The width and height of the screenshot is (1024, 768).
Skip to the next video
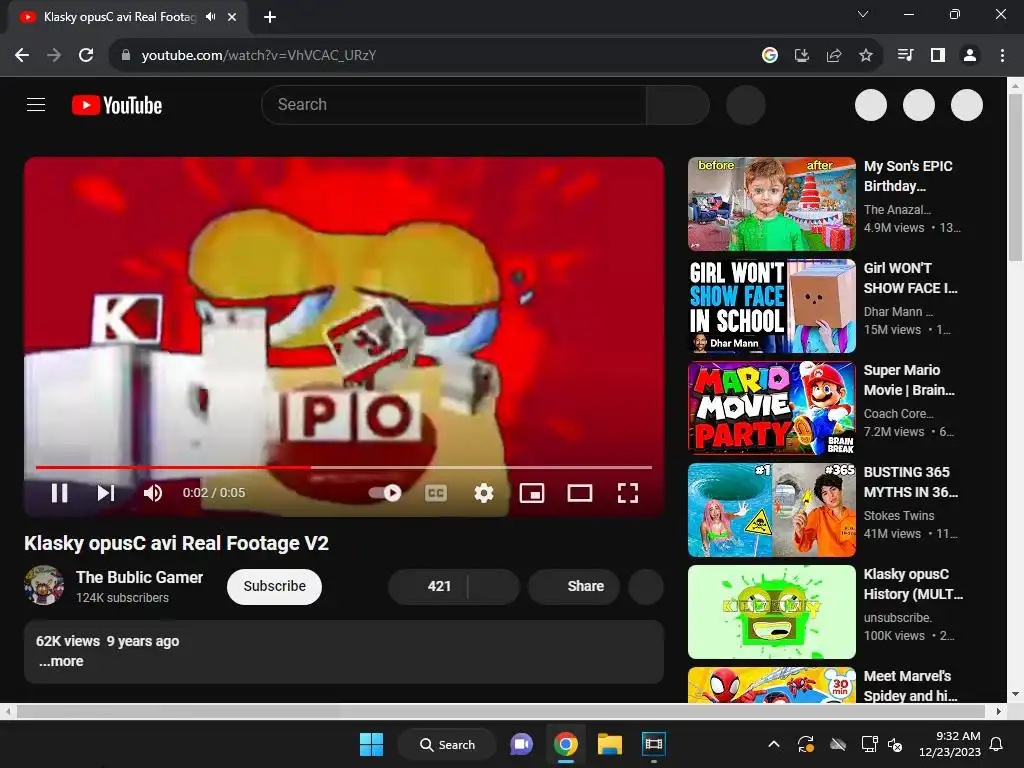(106, 493)
